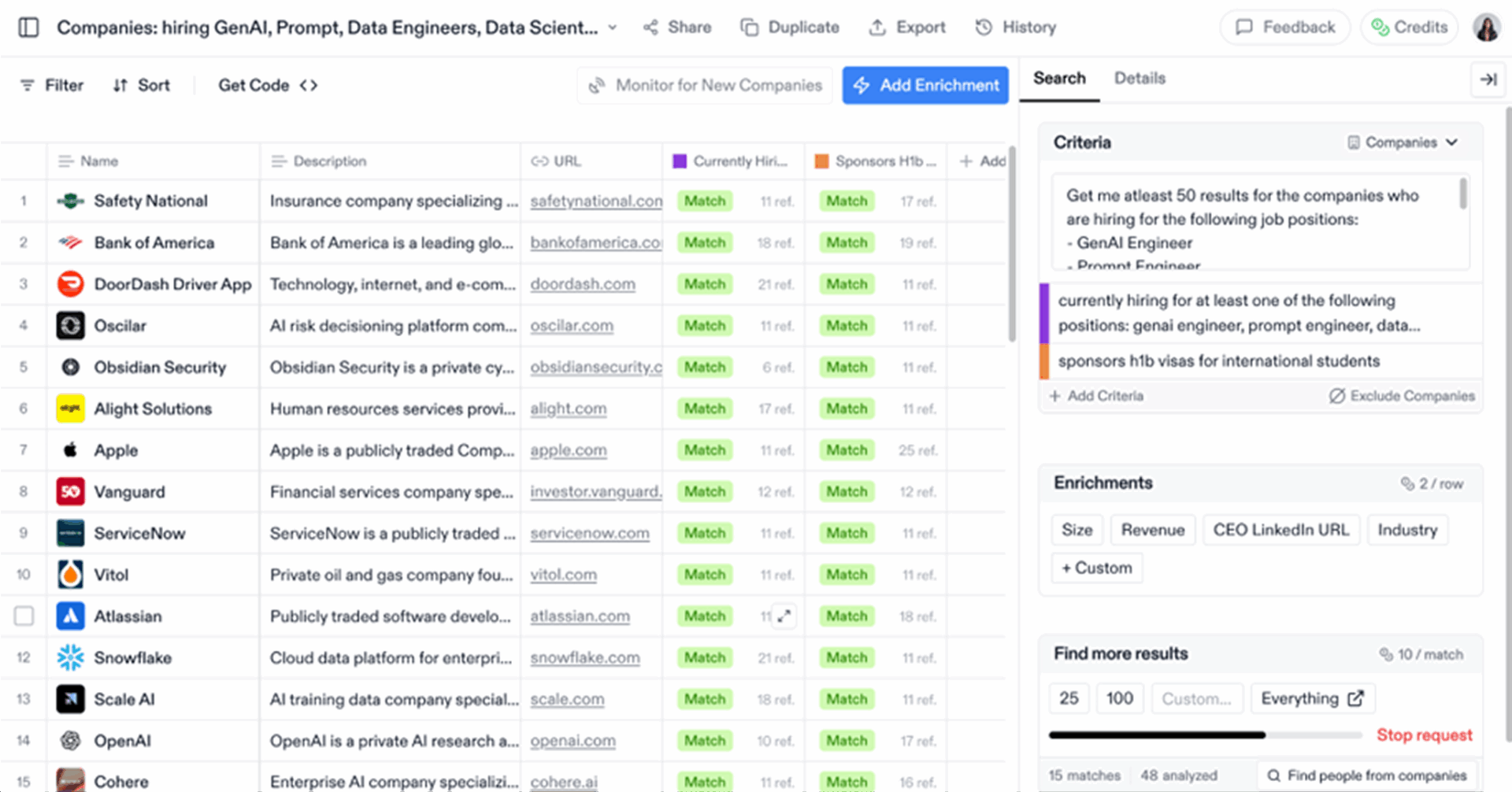Click Monitor for New Companies
The width and height of the screenshot is (1512, 792).
coord(705,85)
